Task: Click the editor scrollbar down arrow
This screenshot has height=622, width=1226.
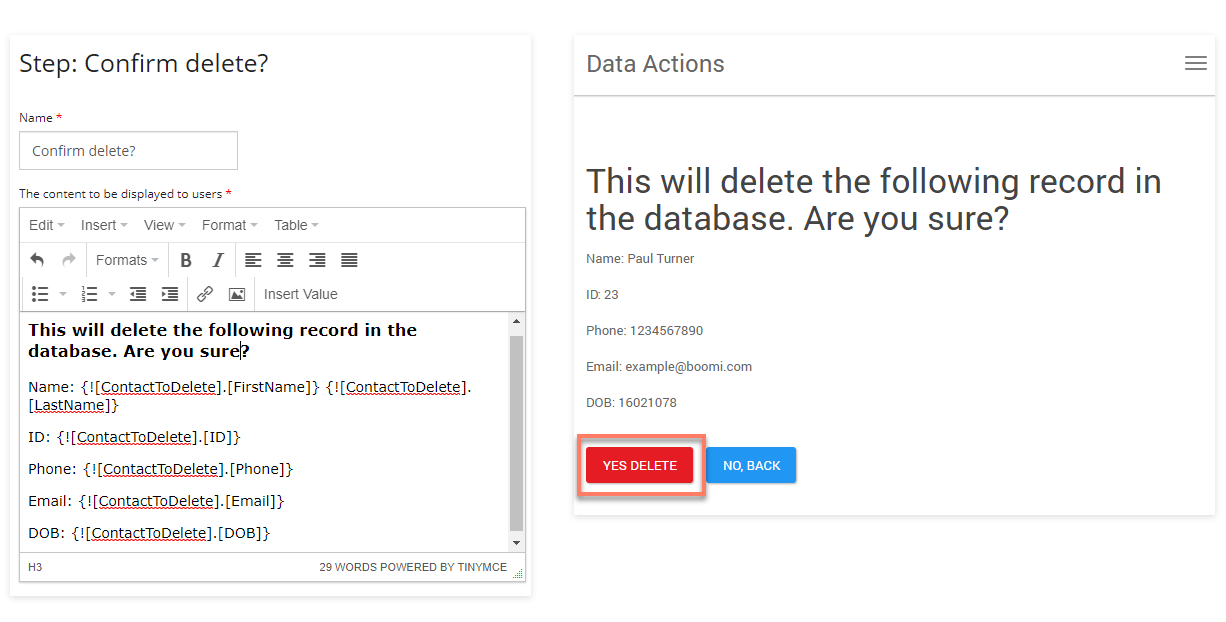Action: click(x=516, y=542)
